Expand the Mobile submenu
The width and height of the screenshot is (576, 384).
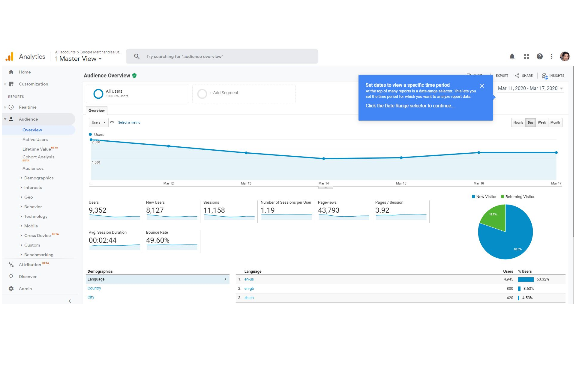[30, 226]
